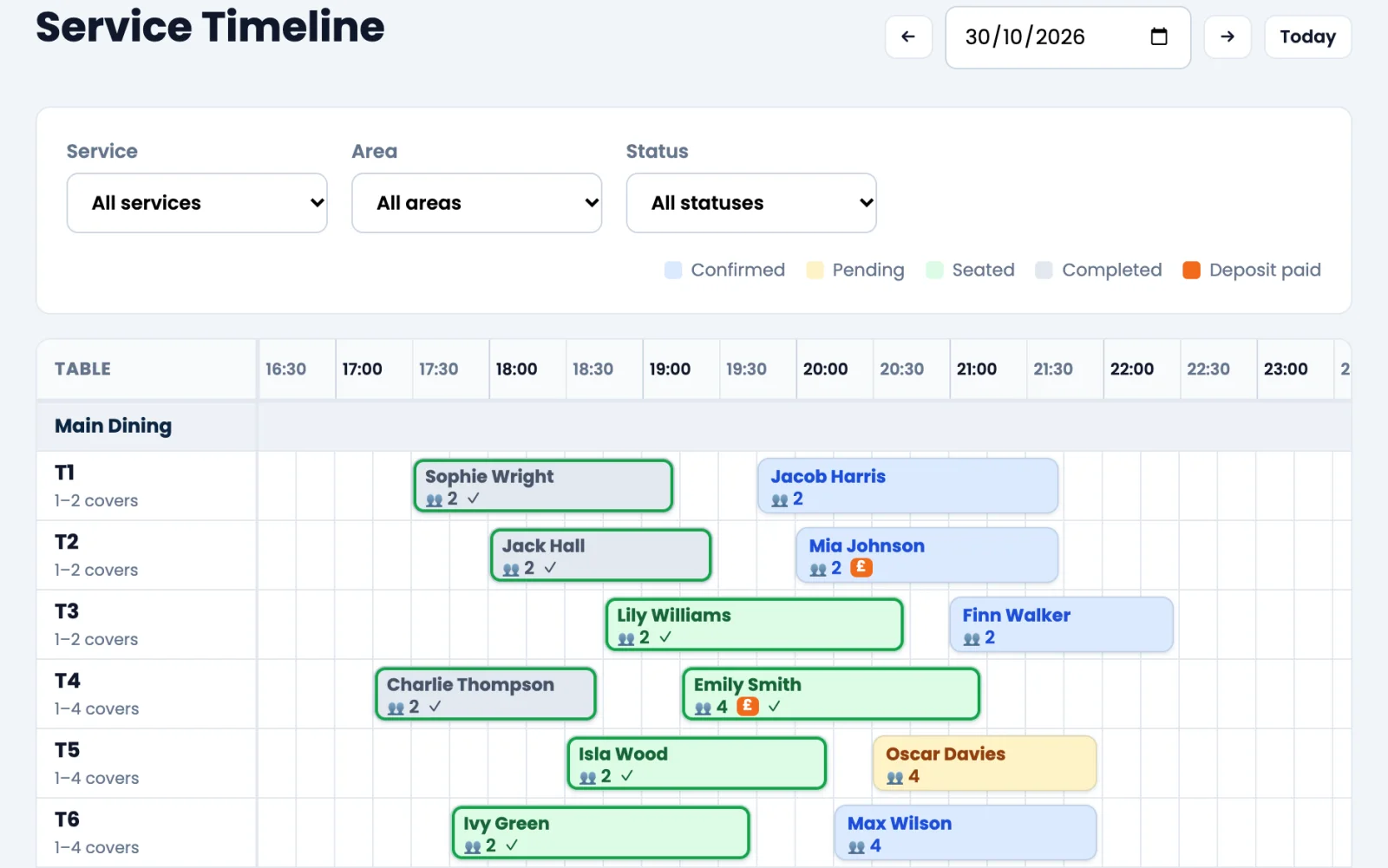This screenshot has width=1388, height=868.
Task: Go to next day with right arrow
Action: click(1228, 36)
